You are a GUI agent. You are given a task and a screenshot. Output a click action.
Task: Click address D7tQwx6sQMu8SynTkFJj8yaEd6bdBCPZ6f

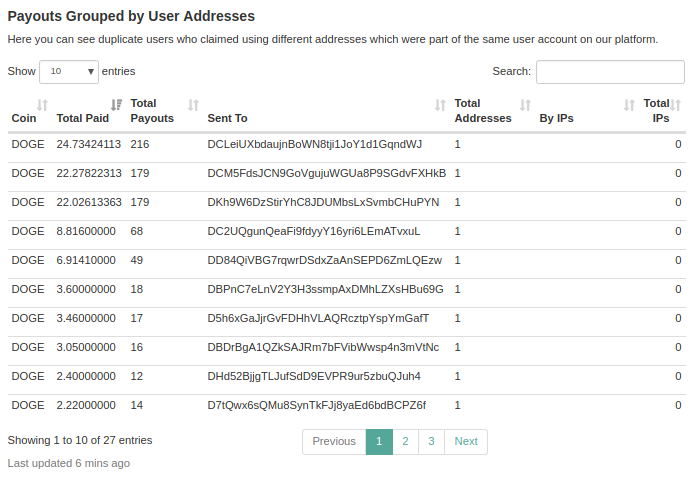(317, 405)
